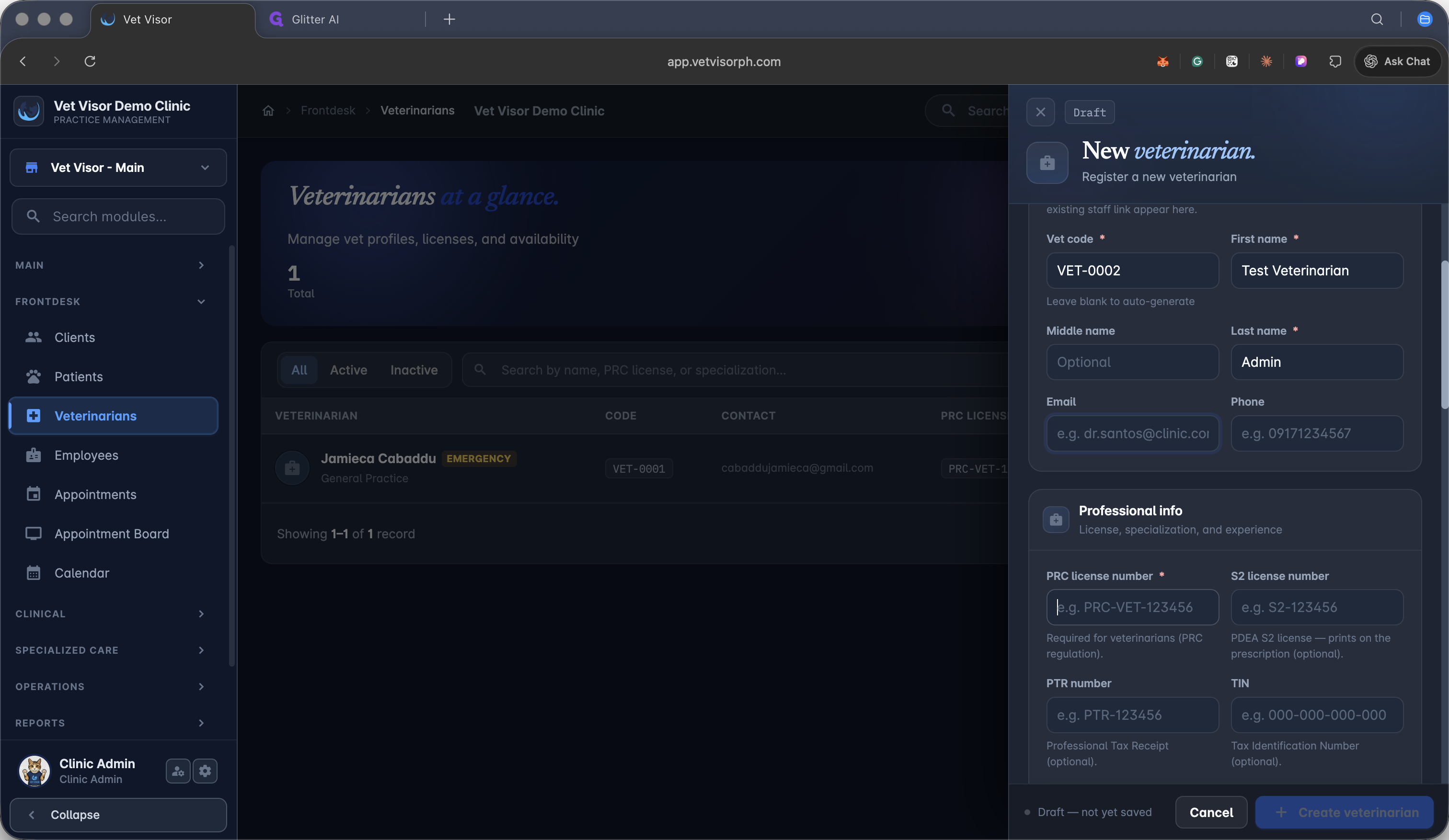Select the Inactive filter tab

(x=414, y=370)
